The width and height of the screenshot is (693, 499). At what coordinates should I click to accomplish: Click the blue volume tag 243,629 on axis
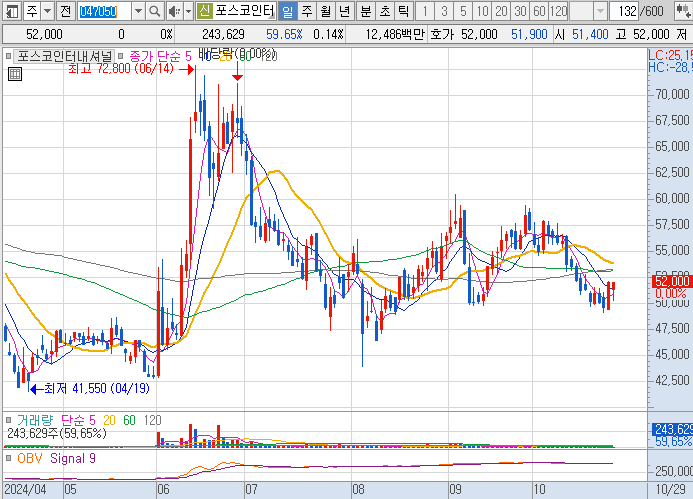672,429
